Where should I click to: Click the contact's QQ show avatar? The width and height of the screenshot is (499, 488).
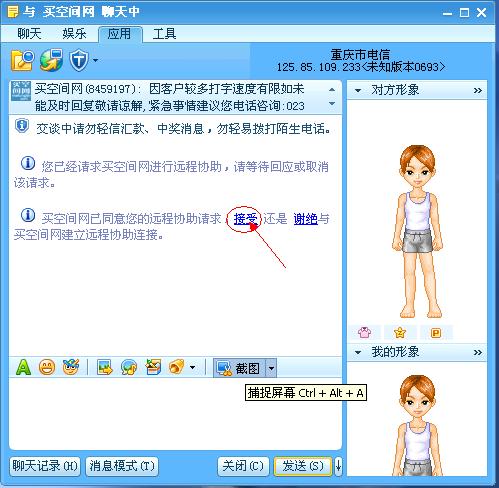[417, 231]
